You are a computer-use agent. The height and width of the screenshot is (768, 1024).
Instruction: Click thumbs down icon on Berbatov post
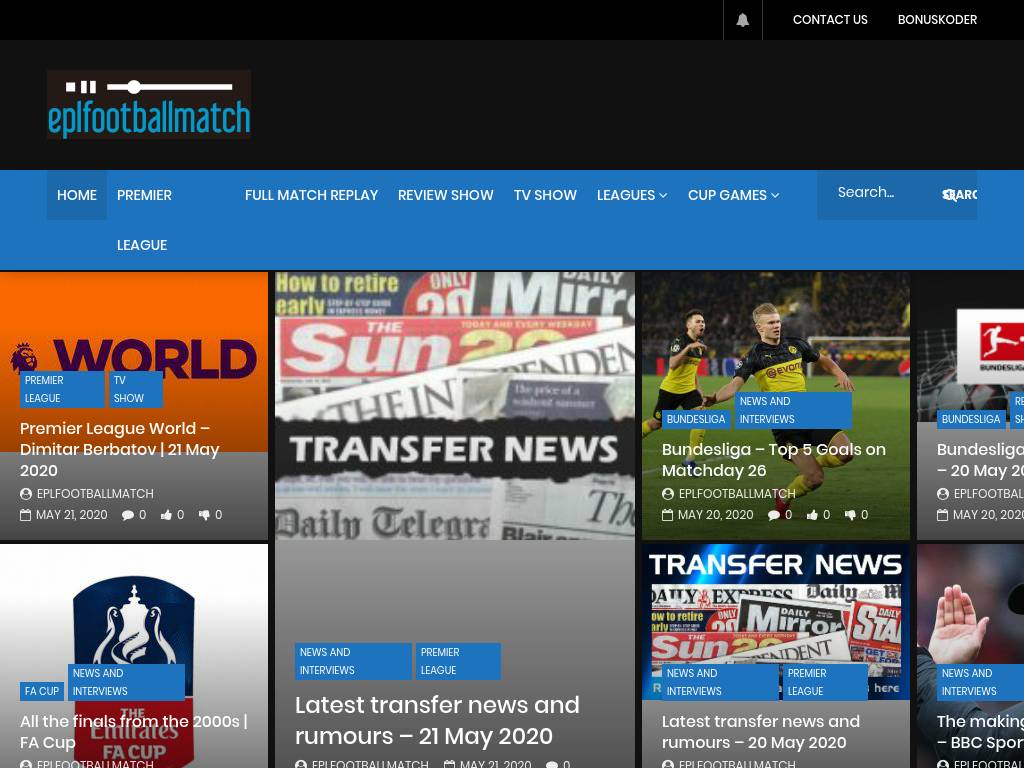(x=204, y=515)
